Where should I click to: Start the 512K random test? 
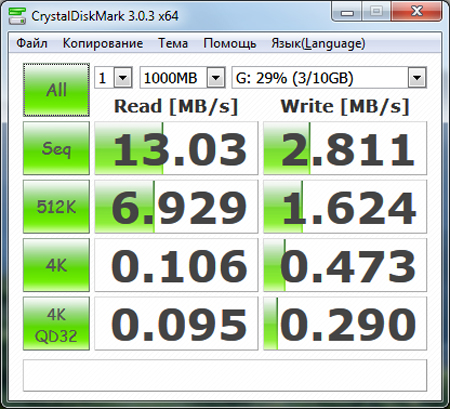pos(56,207)
